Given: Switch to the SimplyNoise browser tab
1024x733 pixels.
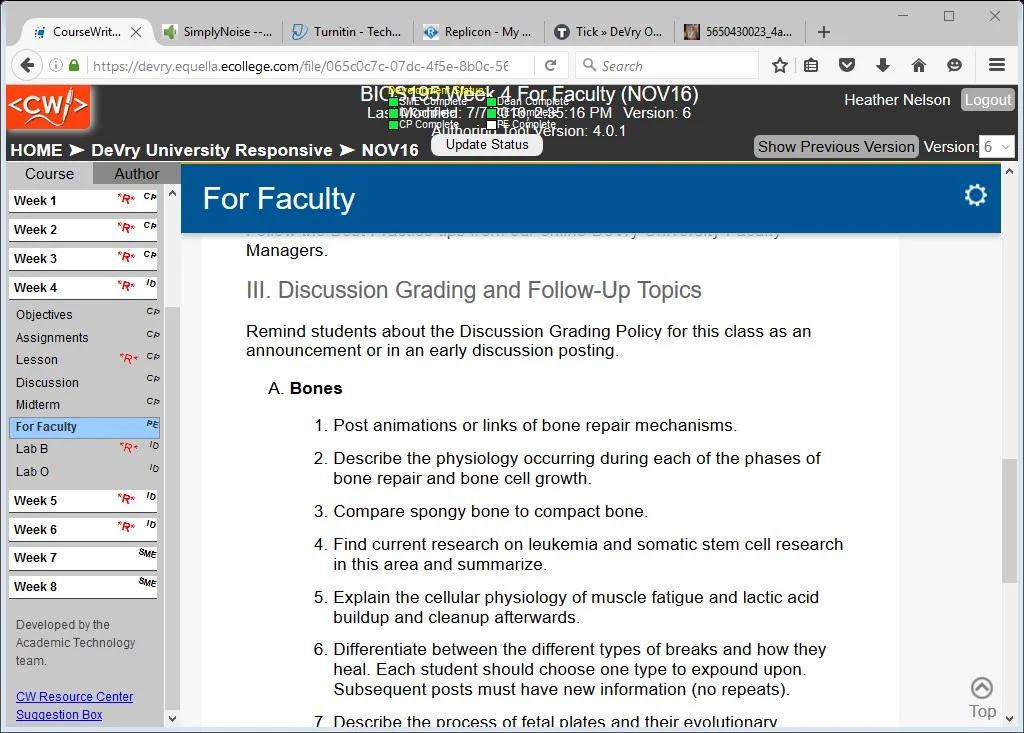Looking at the screenshot, I should click(x=218, y=31).
